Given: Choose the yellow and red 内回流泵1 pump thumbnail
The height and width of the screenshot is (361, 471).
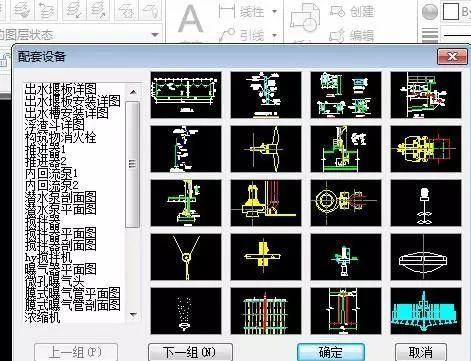Looking at the screenshot, I should 426,149.
